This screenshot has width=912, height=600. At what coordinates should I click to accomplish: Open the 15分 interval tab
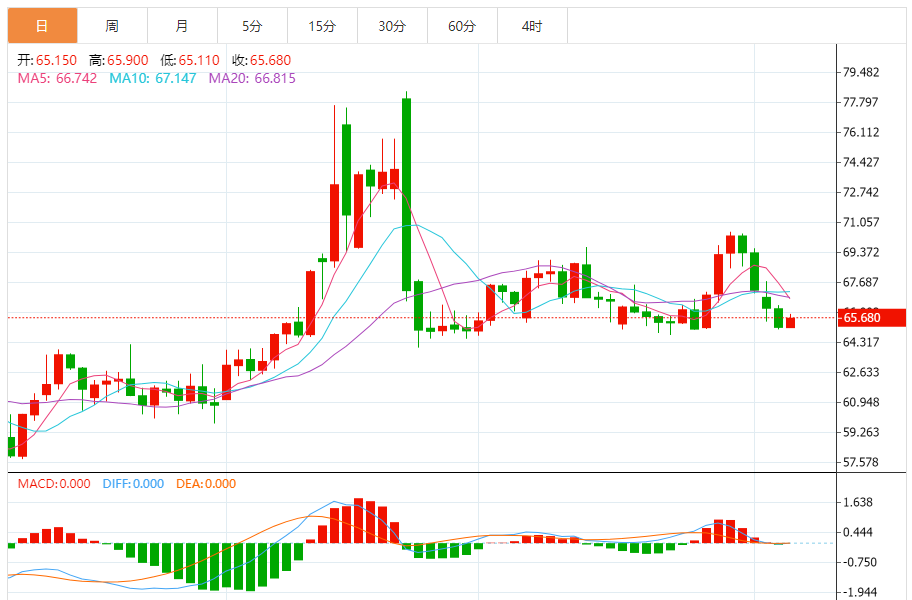click(322, 26)
